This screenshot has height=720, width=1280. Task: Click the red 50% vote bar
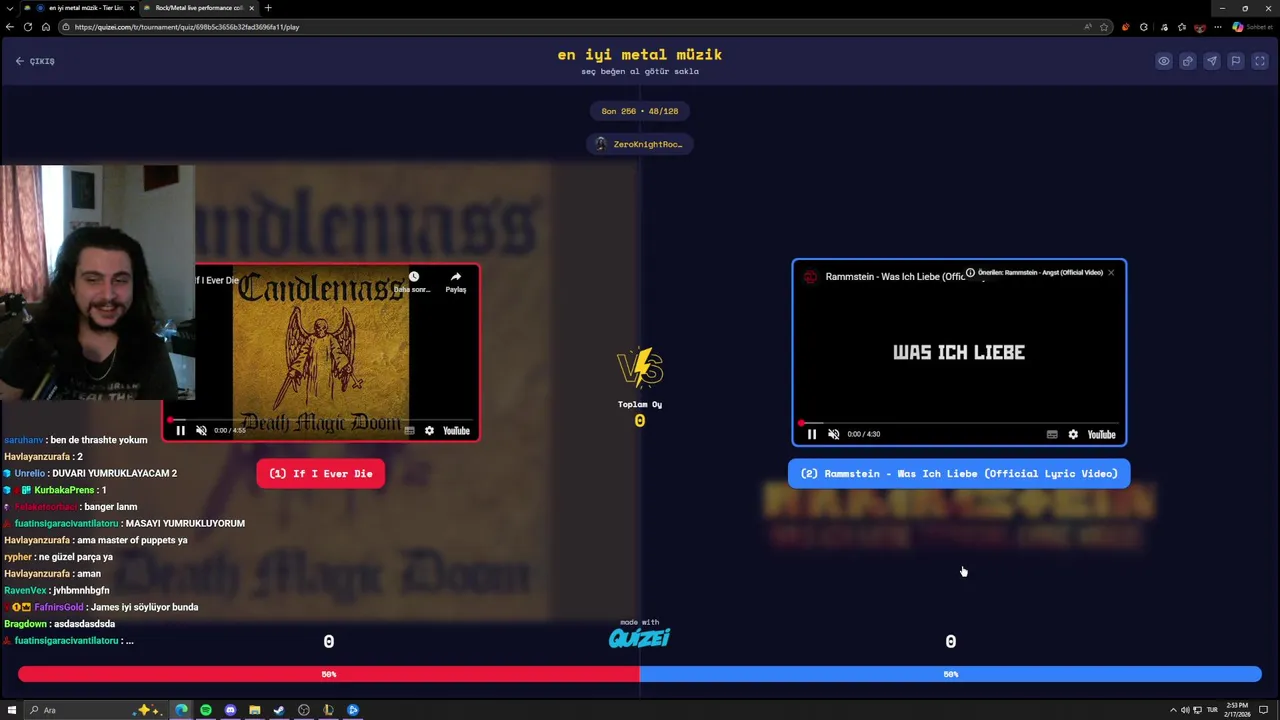pos(328,674)
